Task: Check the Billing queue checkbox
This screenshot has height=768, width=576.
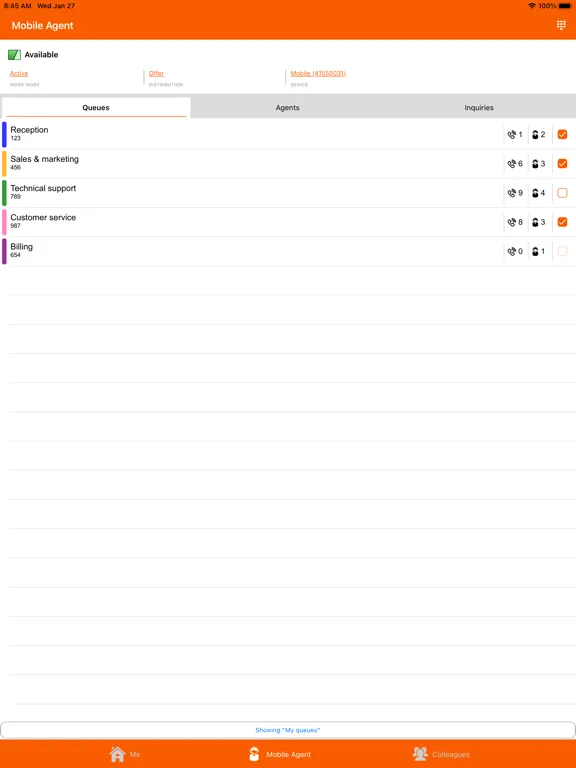Action: point(562,251)
